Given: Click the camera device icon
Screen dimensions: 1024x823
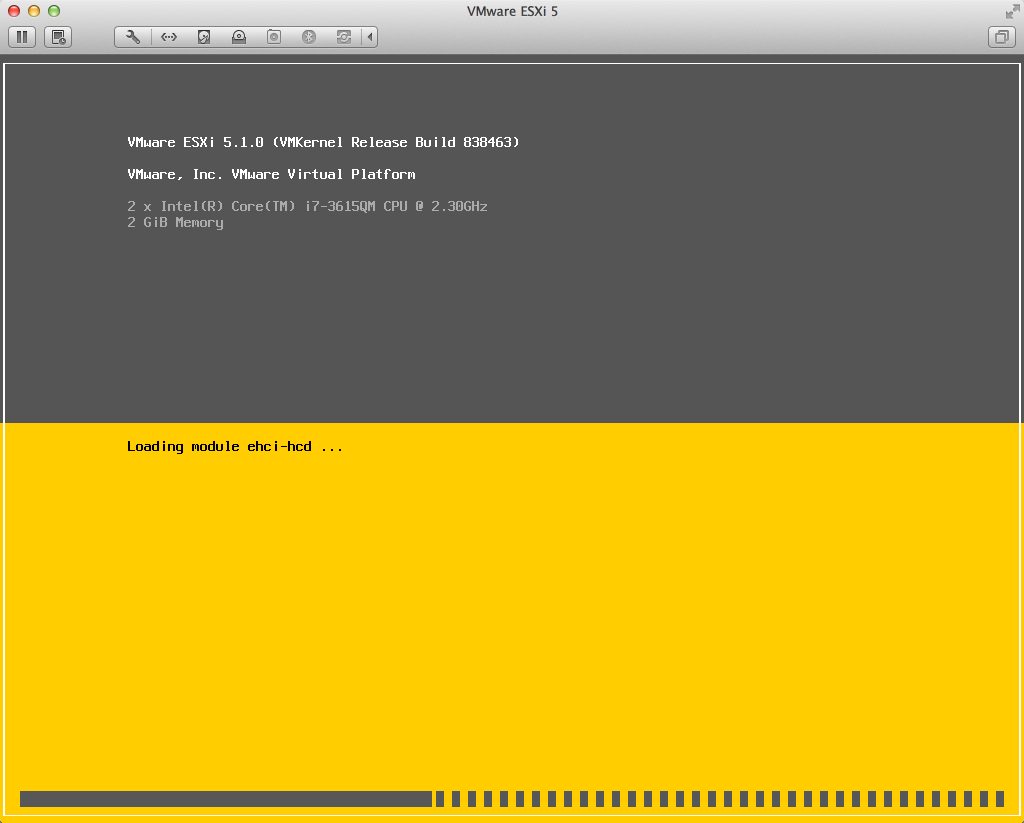Looking at the screenshot, I should 274,37.
